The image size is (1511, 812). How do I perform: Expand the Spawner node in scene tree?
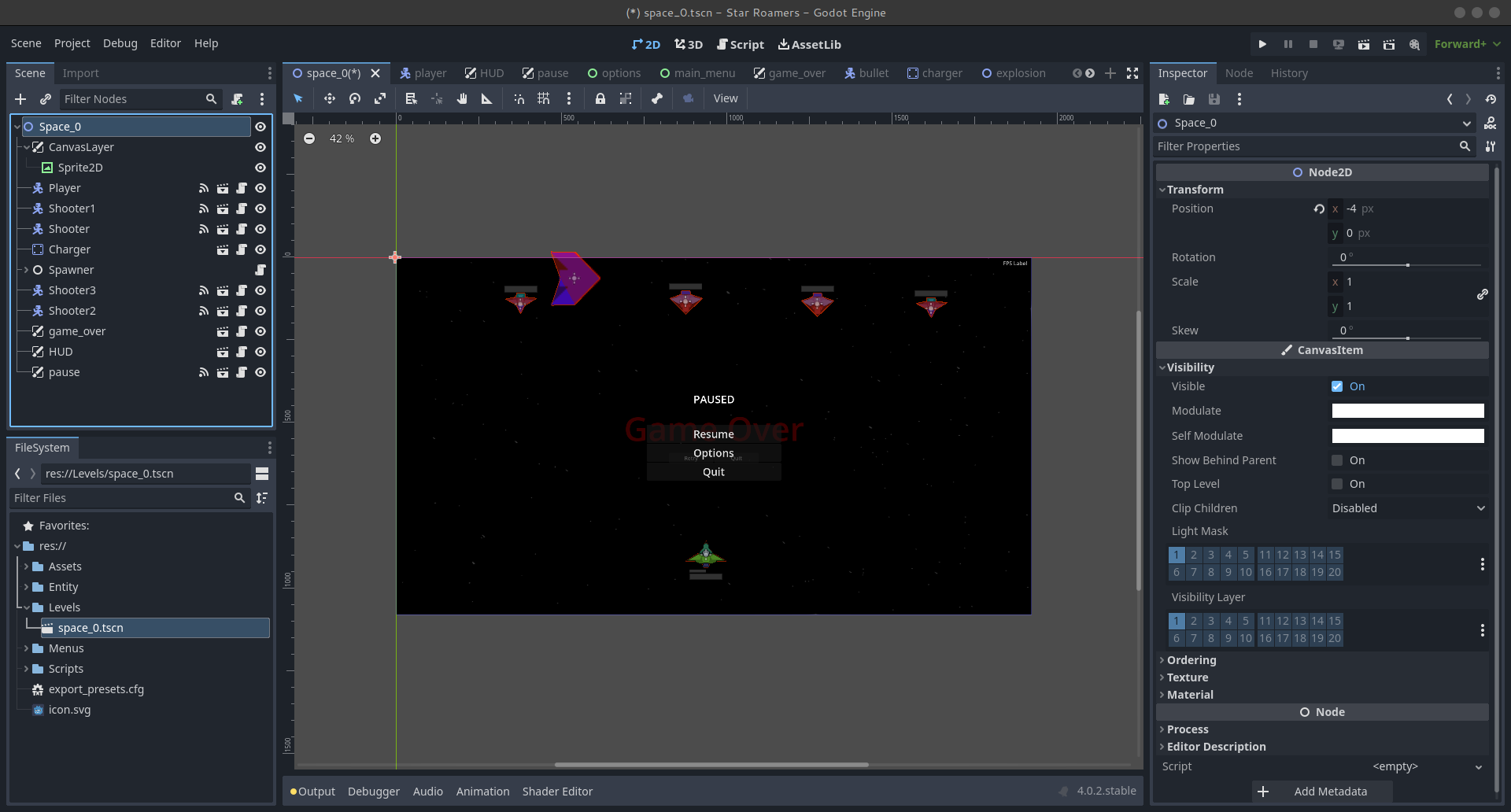pos(26,270)
